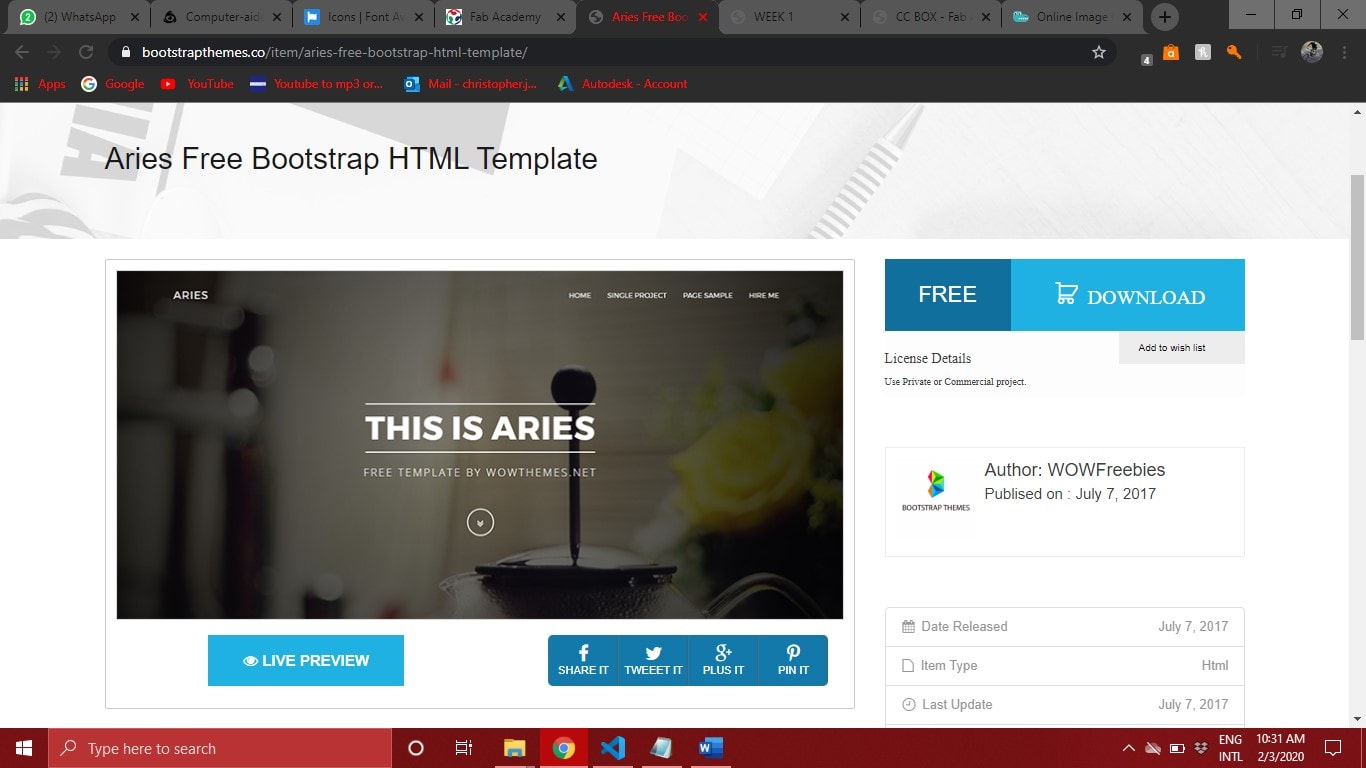Open the Autodesk - Account bookmark
The image size is (1366, 768).
click(623, 84)
